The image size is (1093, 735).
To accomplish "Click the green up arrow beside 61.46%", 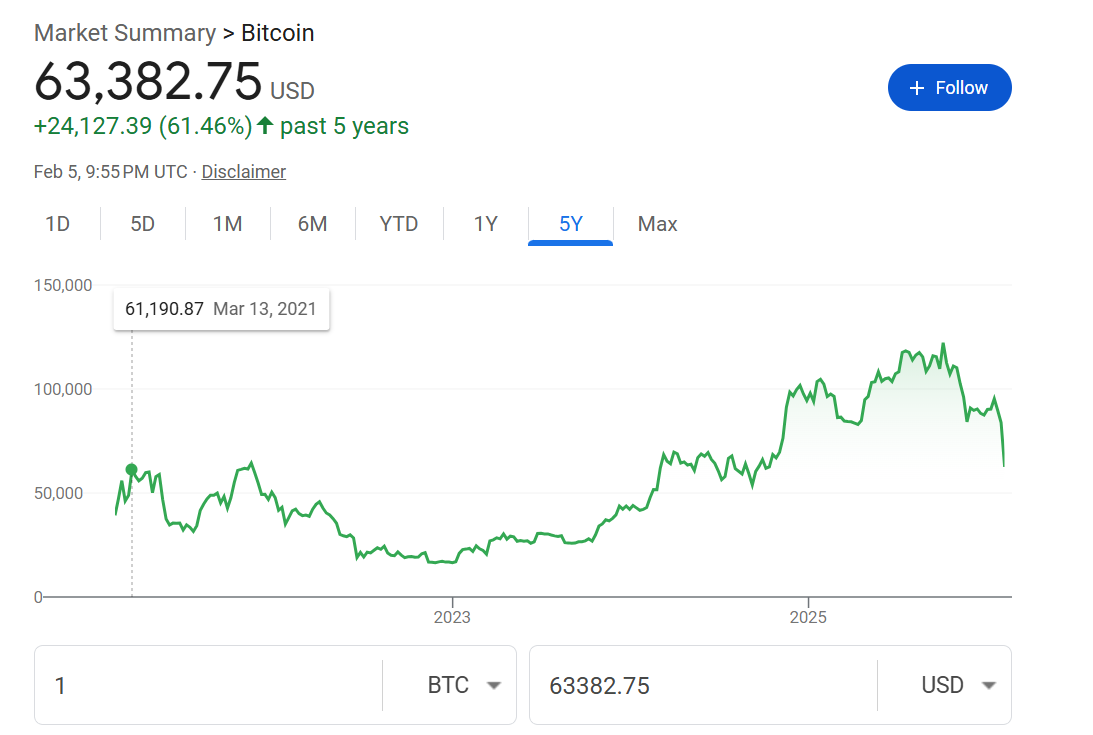I will point(265,126).
